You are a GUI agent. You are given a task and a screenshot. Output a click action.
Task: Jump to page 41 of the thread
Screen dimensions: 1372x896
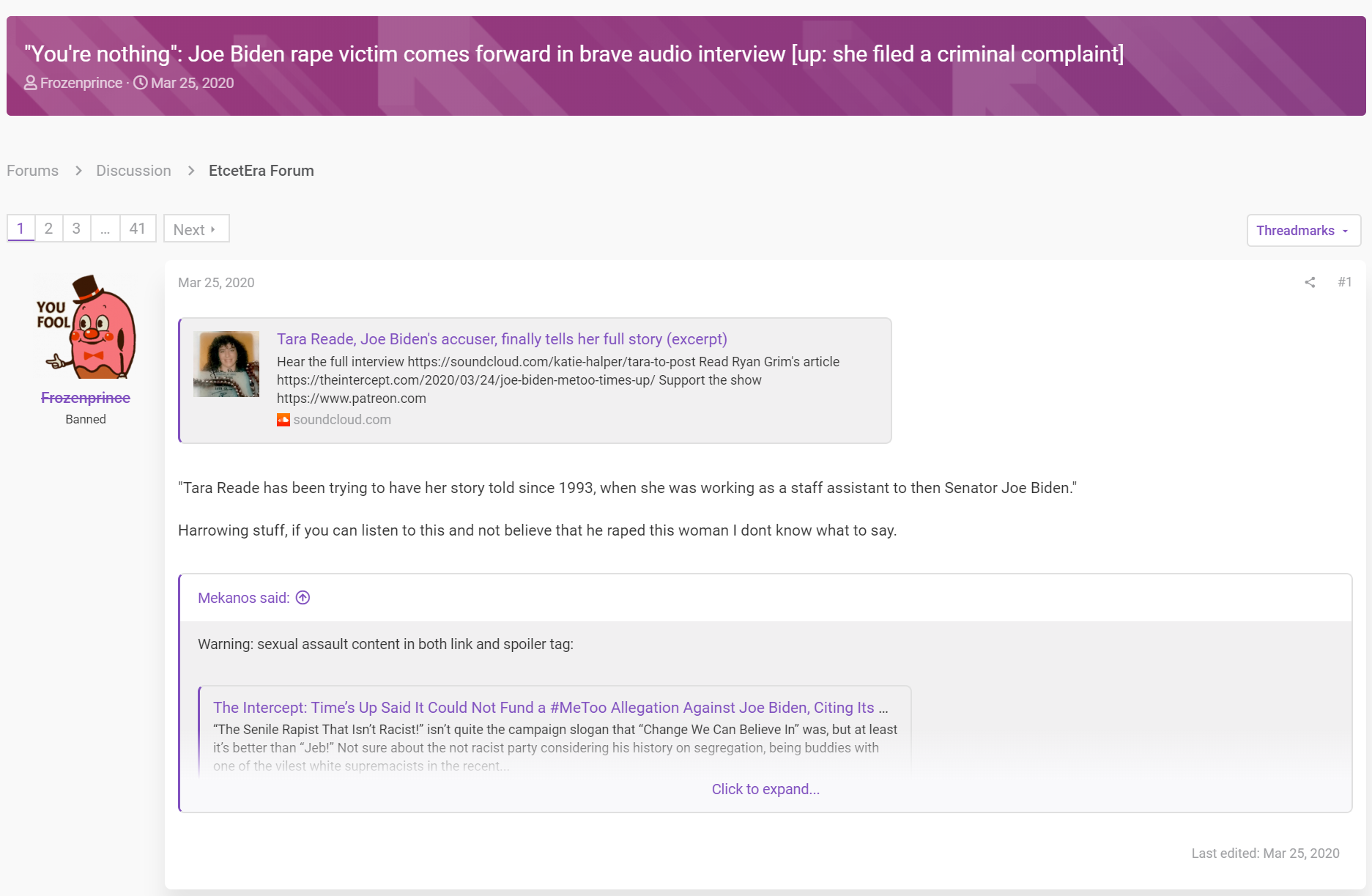138,229
